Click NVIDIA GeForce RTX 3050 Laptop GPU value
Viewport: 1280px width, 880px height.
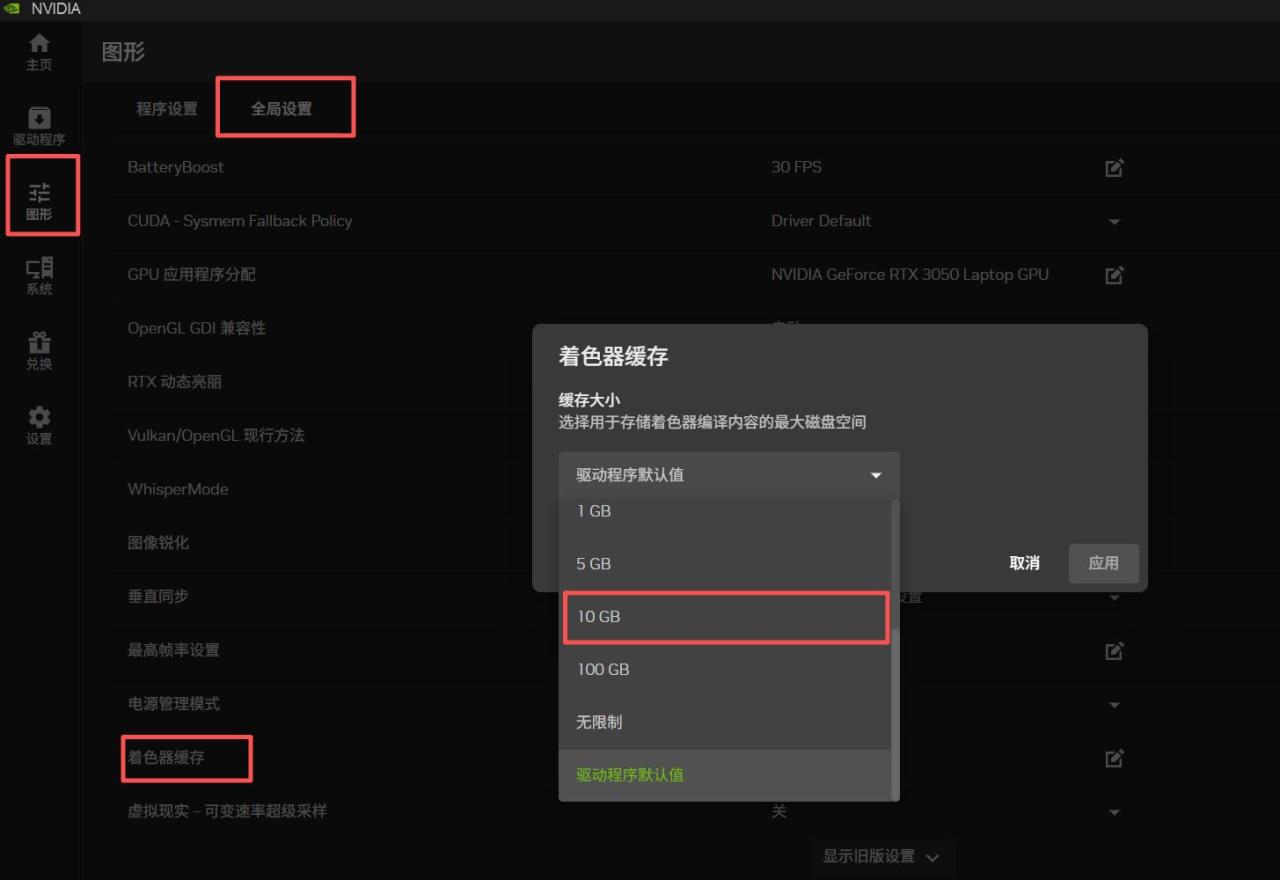click(x=910, y=275)
